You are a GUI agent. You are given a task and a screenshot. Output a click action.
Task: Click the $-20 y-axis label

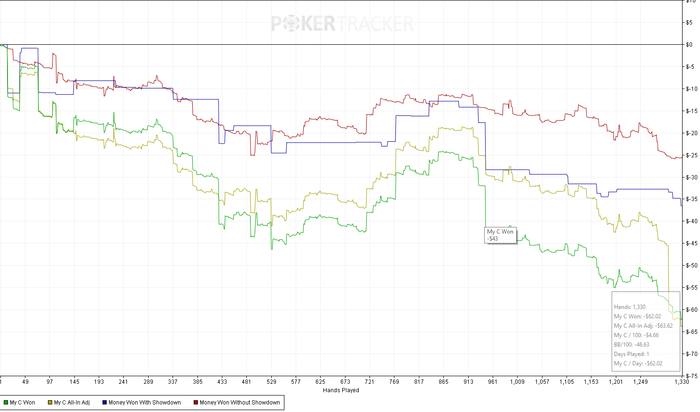coord(690,133)
